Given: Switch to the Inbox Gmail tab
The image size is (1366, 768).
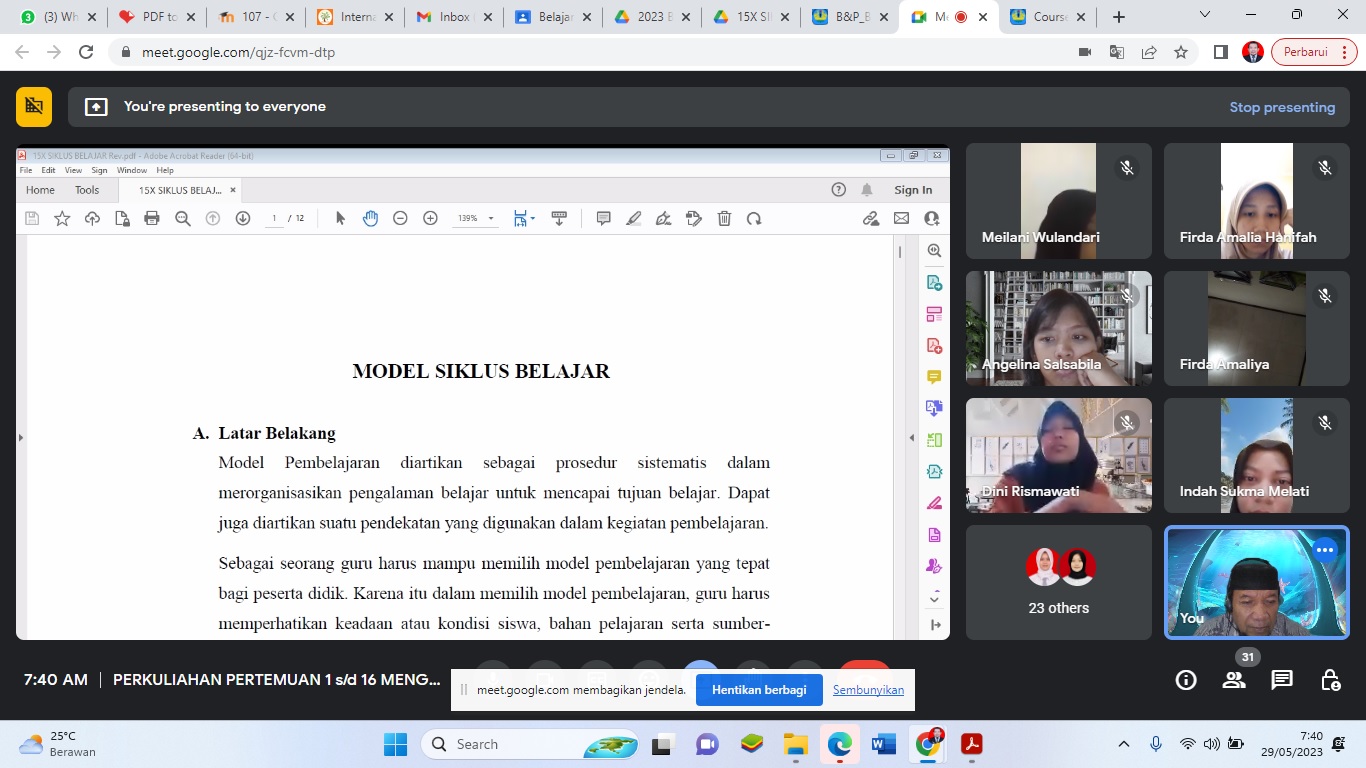Looking at the screenshot, I should [x=445, y=17].
